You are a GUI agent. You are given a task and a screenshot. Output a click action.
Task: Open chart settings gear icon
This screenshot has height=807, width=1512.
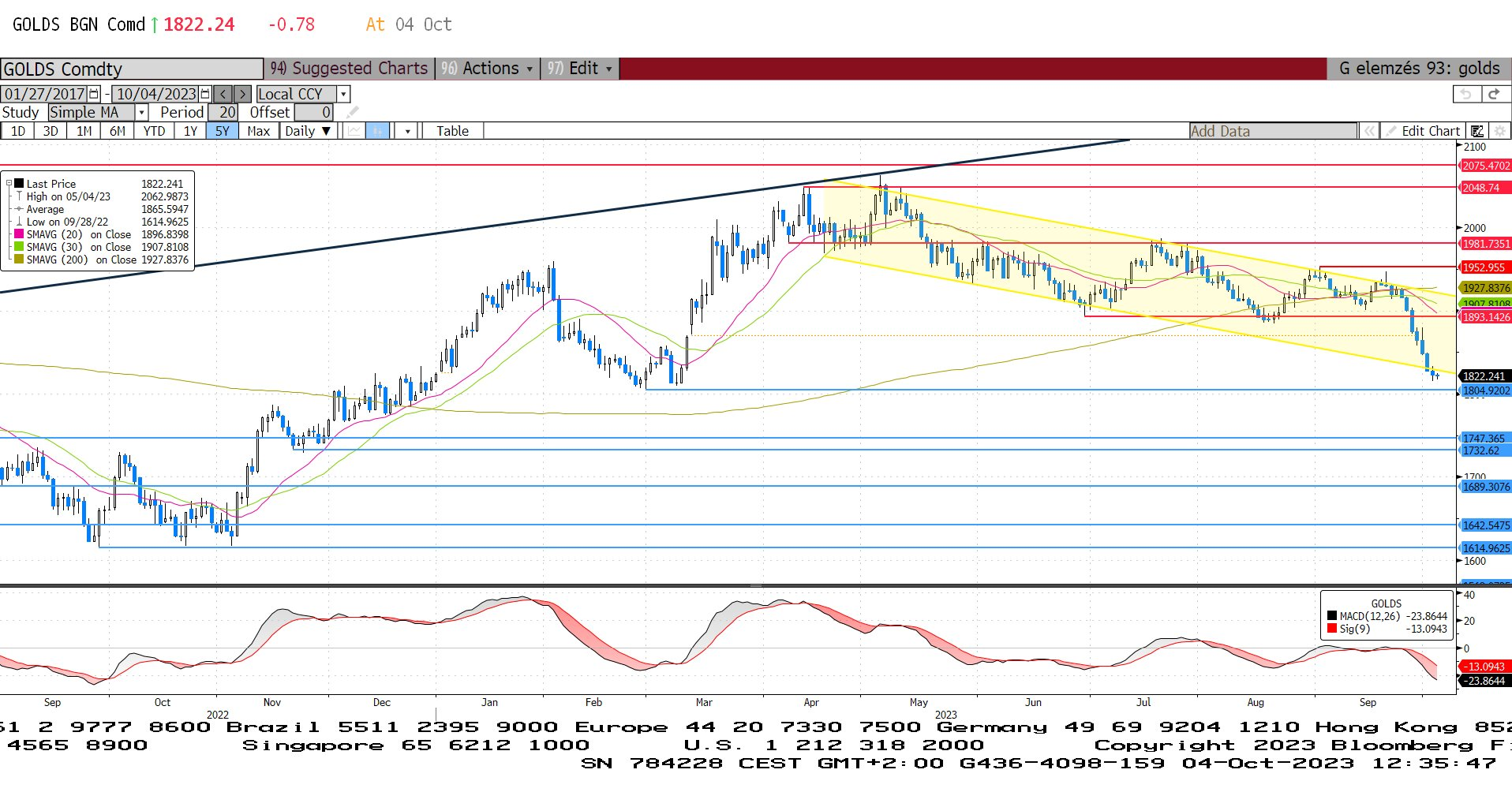[x=1499, y=131]
